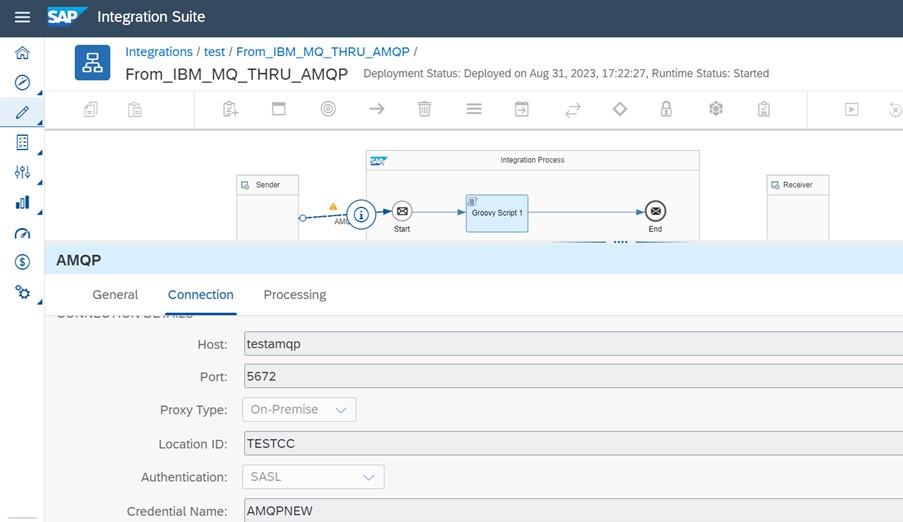Open the Discover compass icon in sidebar
The image size is (903, 522).
[22, 82]
